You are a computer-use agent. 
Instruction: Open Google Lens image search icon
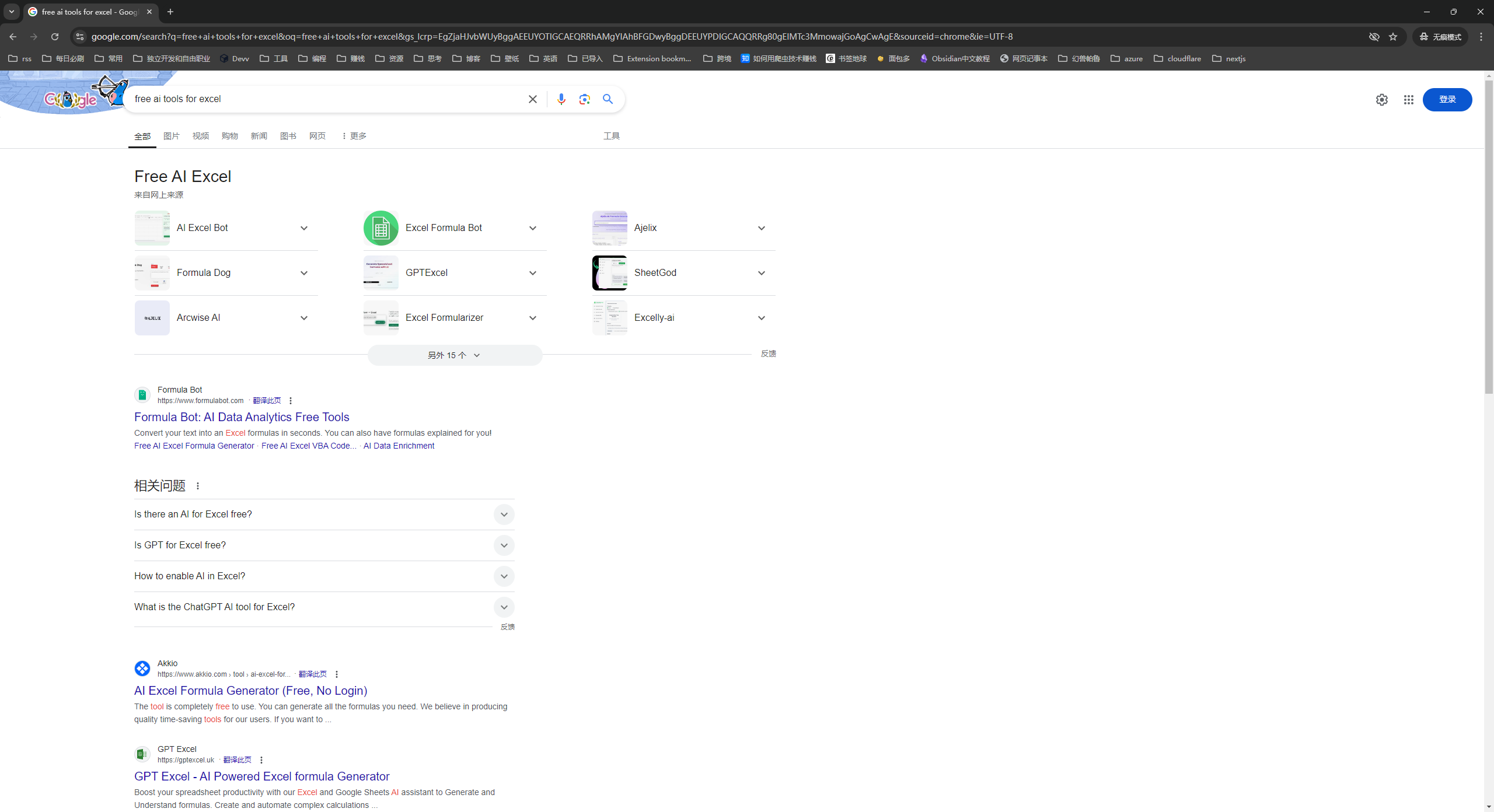(x=584, y=99)
